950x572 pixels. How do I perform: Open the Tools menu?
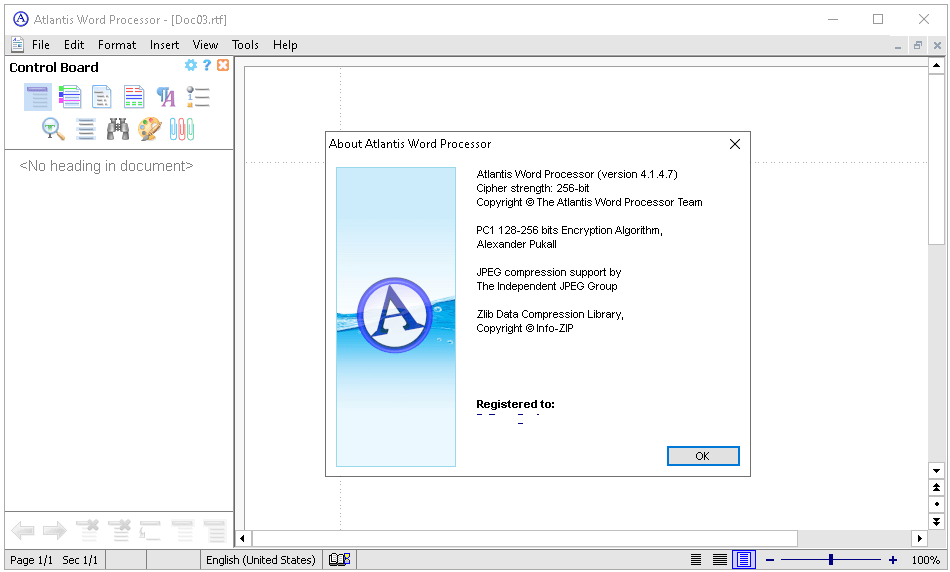point(245,45)
